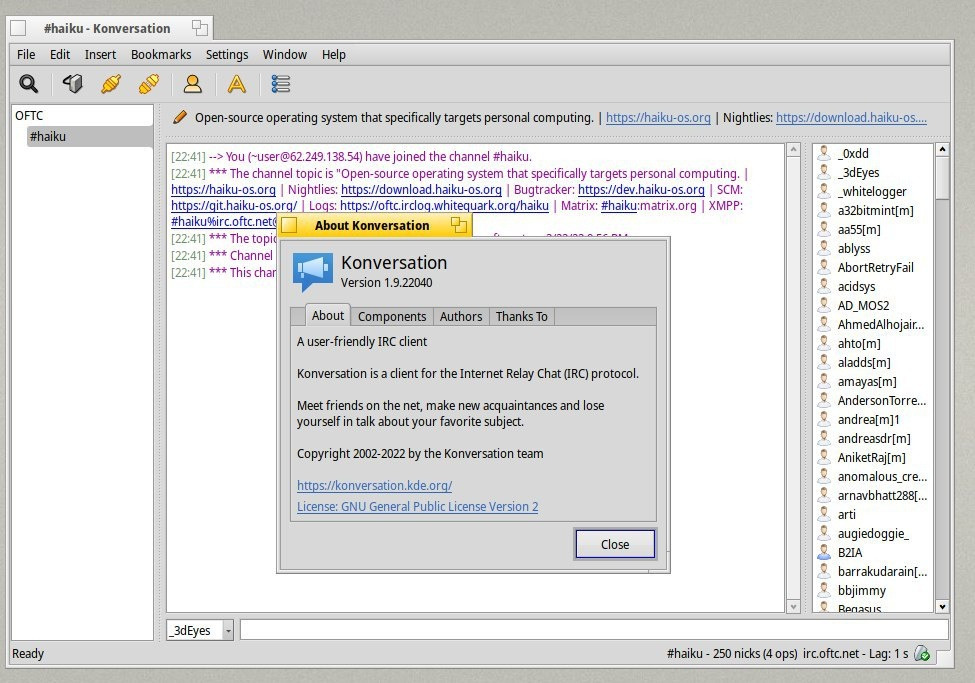The height and width of the screenshot is (683, 975).
Task: Click nick list scrollbar up arrow
Action: 942,149
